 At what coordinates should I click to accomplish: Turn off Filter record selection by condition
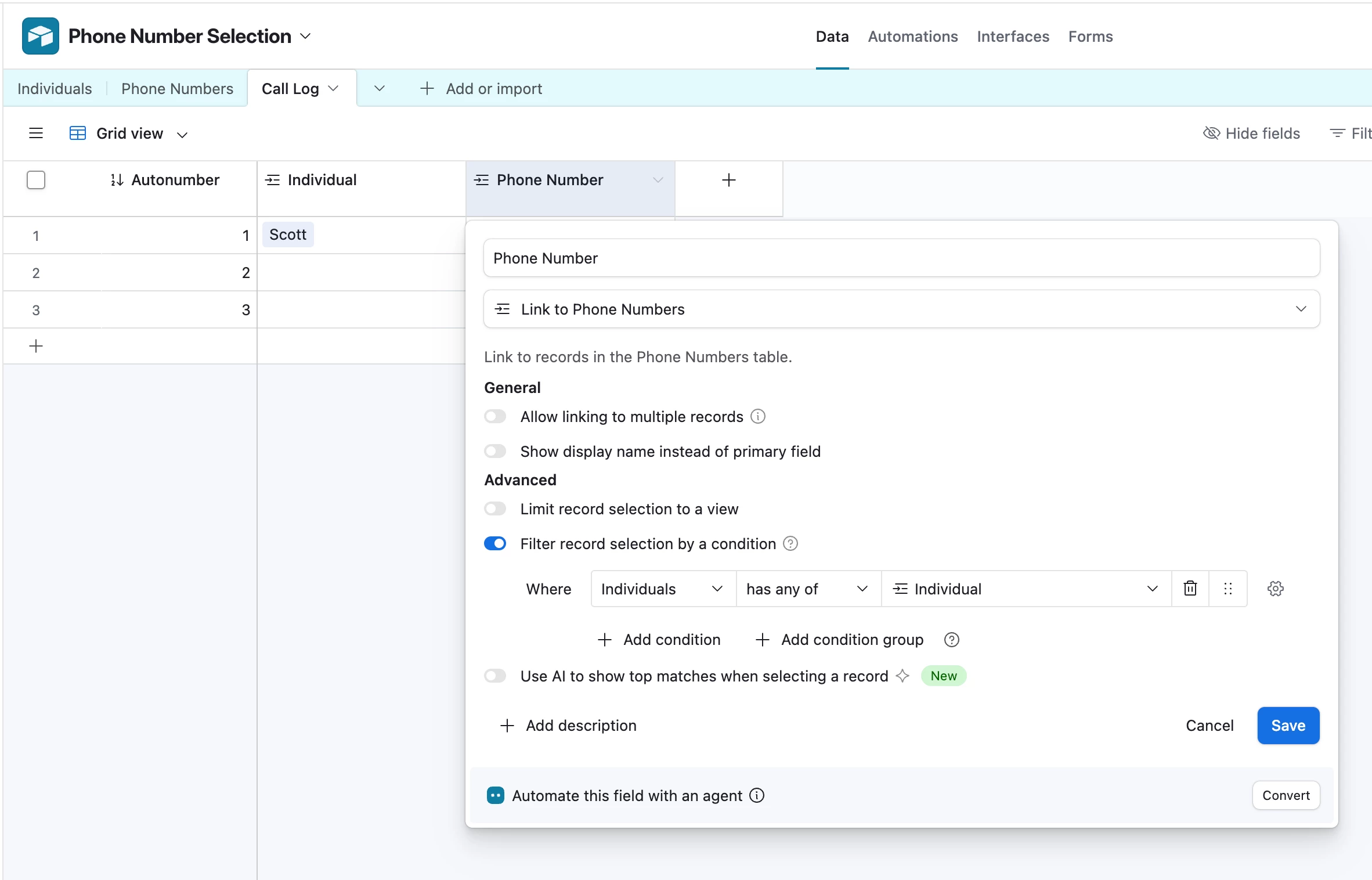click(x=496, y=544)
